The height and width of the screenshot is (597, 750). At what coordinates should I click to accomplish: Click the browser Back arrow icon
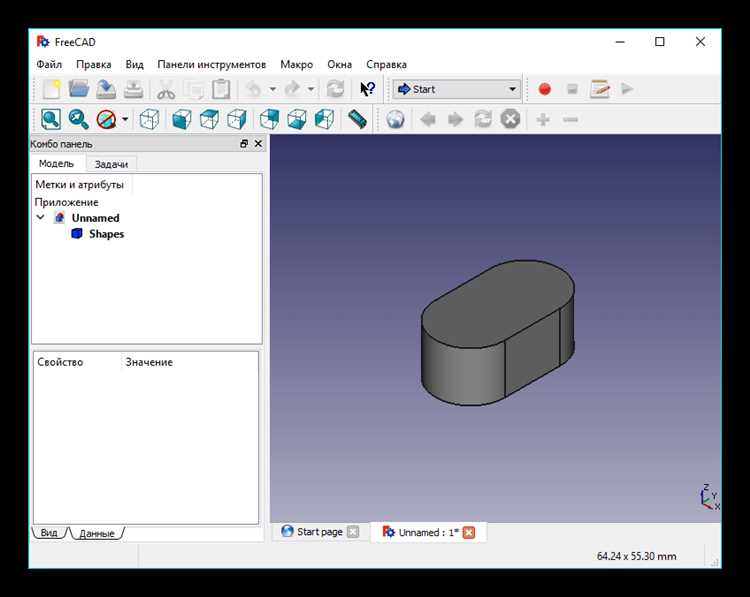(x=428, y=120)
